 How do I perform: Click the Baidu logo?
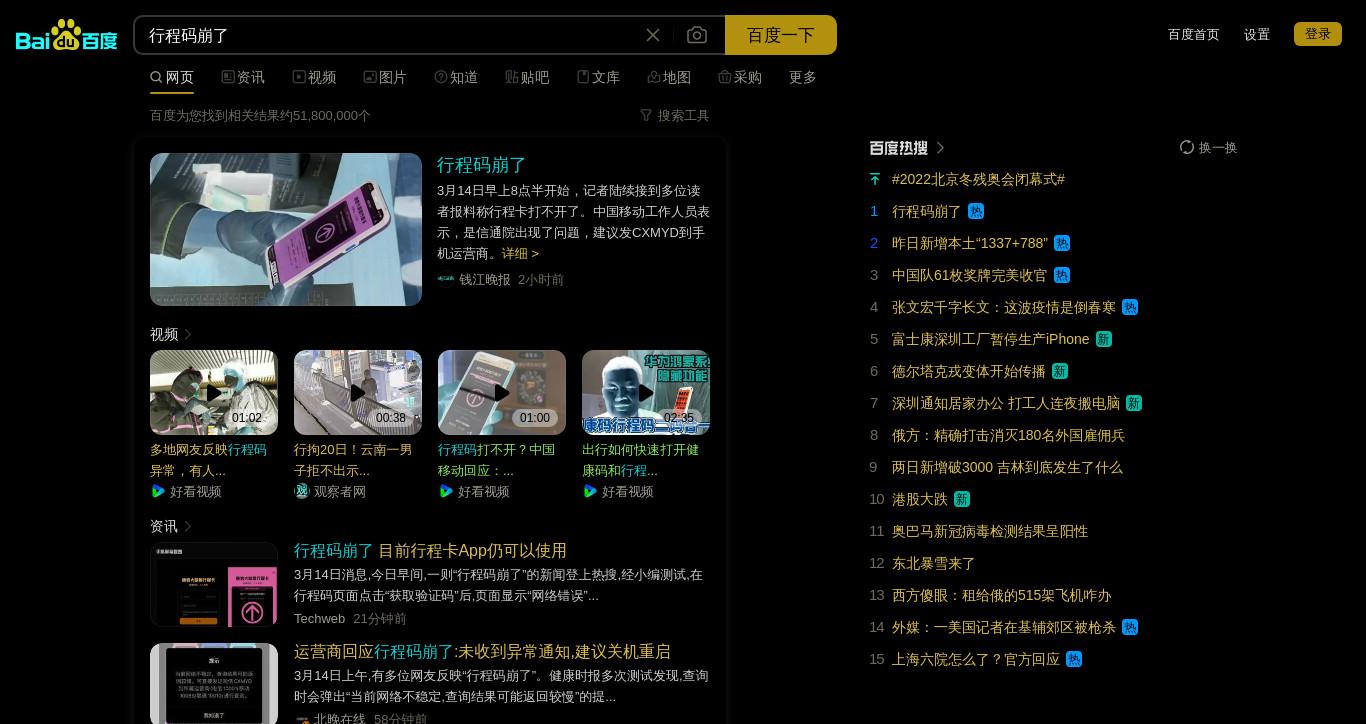click(x=67, y=35)
